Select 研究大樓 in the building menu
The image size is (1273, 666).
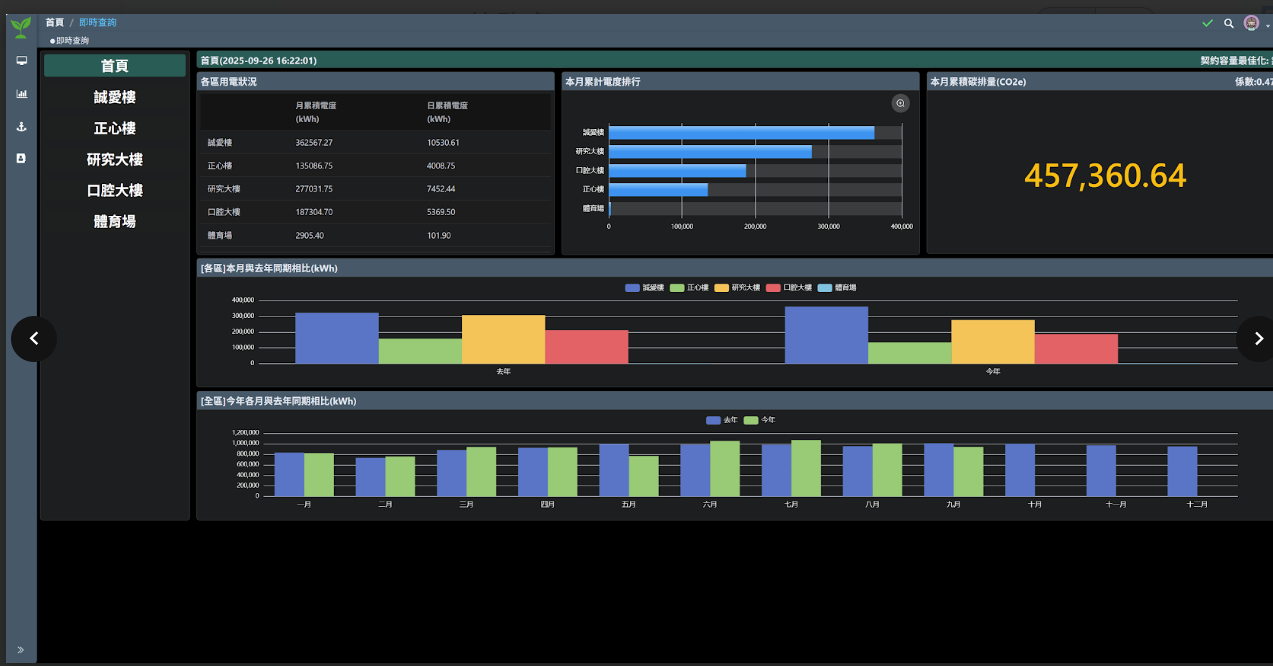click(x=115, y=159)
